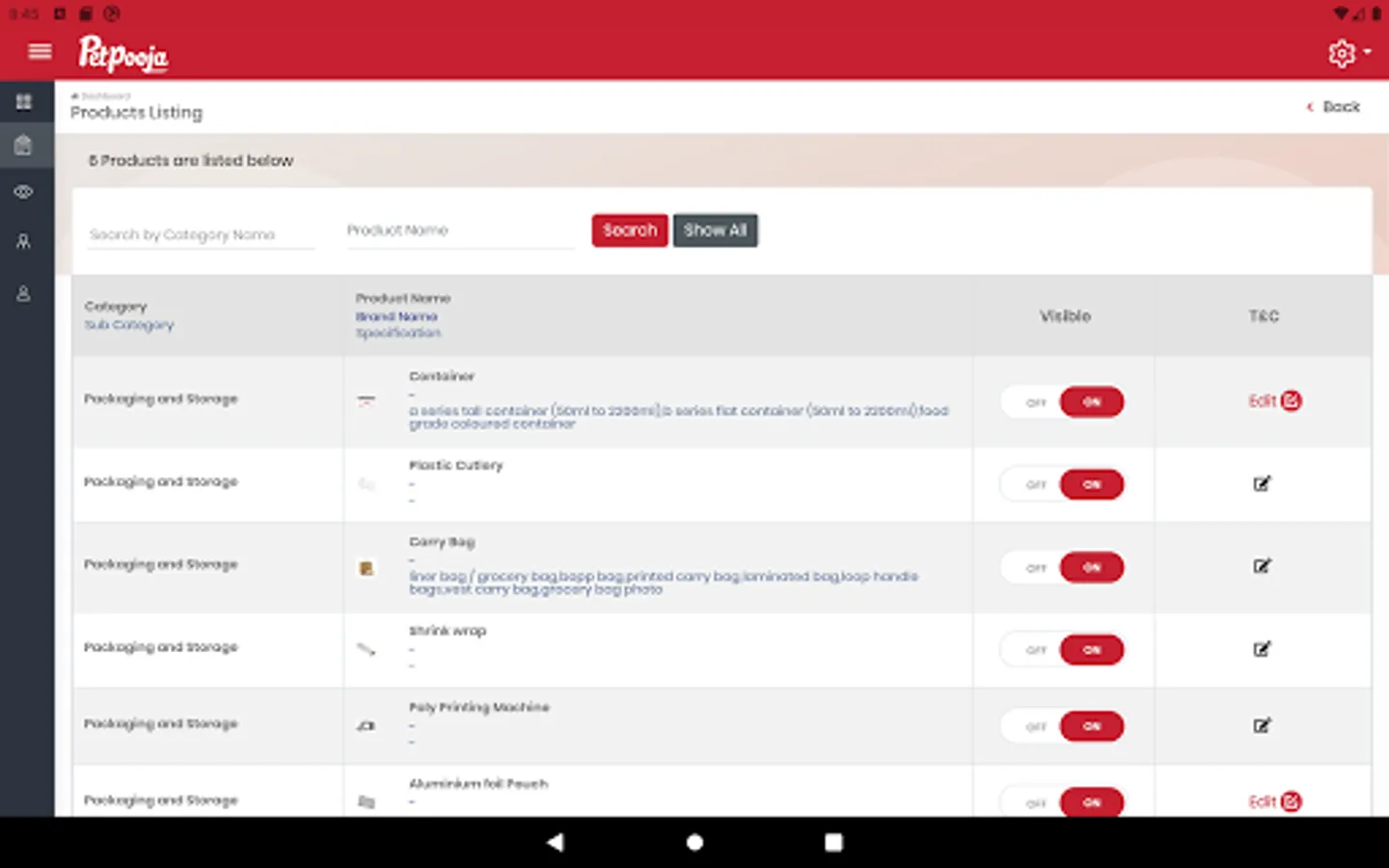Screen dimensions: 1389x868
Task: Toggle visibility of Container product
Action: tap(1062, 401)
